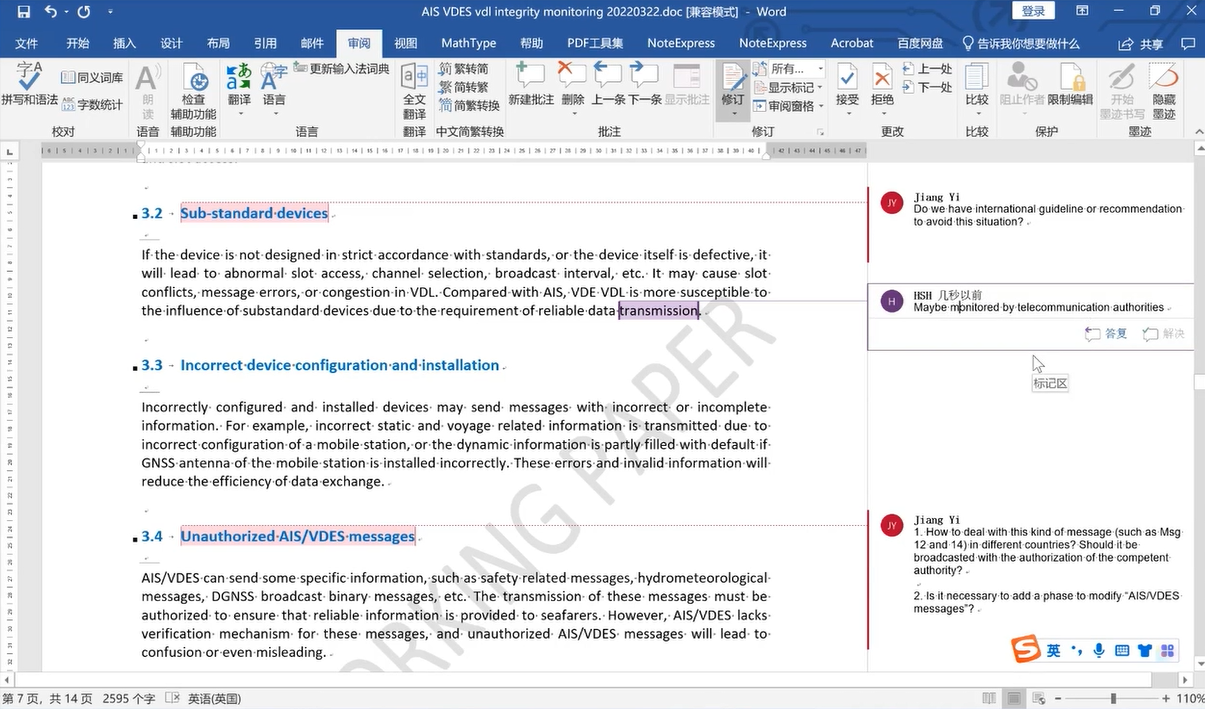The width and height of the screenshot is (1205, 709).
Task: Open 接受 dropdown arrow
Action: (847, 112)
